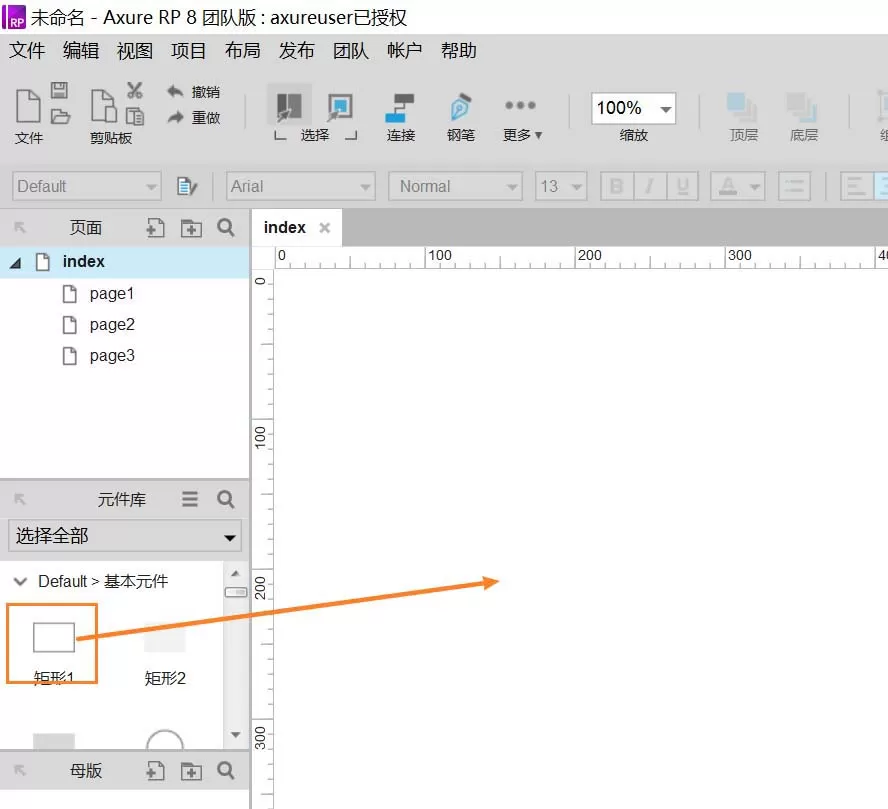The width and height of the screenshot is (888, 809).
Task: Collapse the index page tree
Action: 16,263
